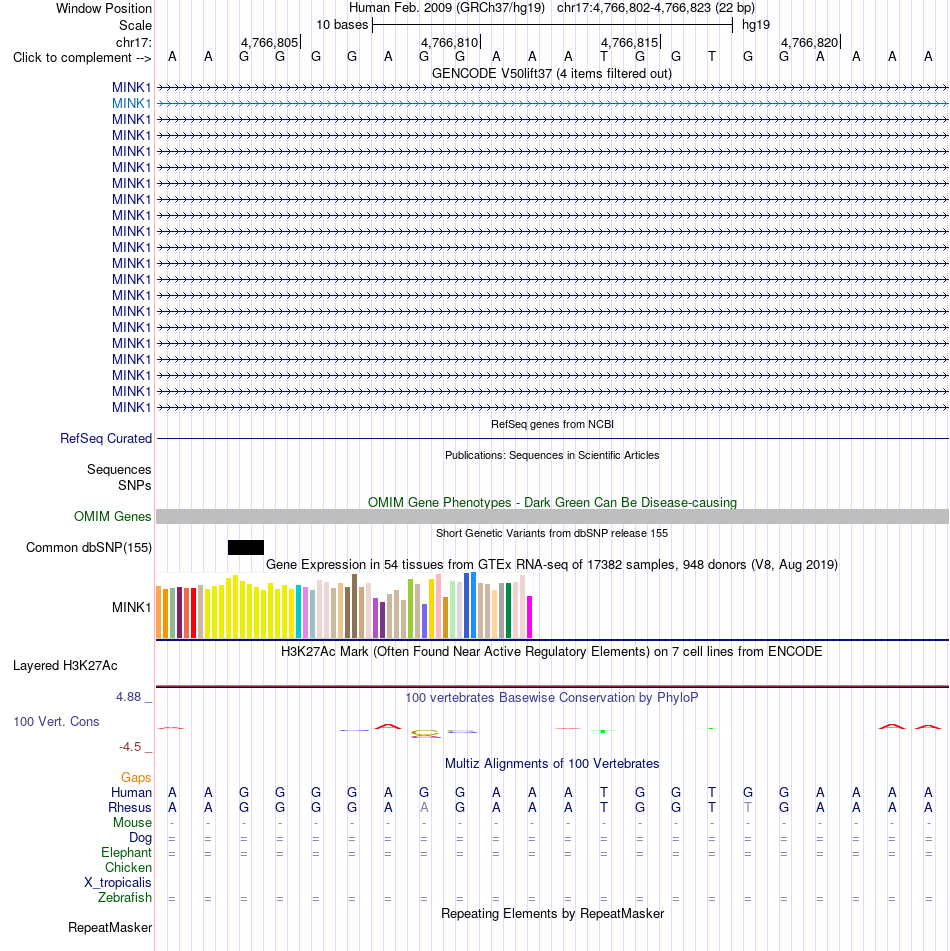The width and height of the screenshot is (950, 951).
Task: Open the 100 Vert. Cons track label
Action: 56,722
